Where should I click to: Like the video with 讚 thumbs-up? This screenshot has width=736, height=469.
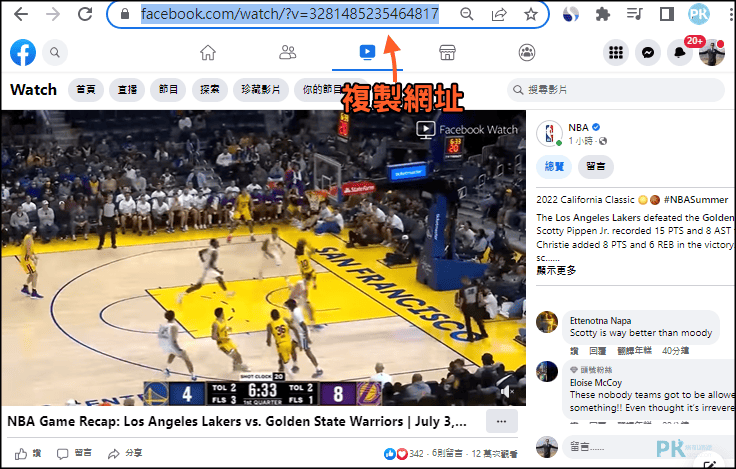(x=28, y=454)
